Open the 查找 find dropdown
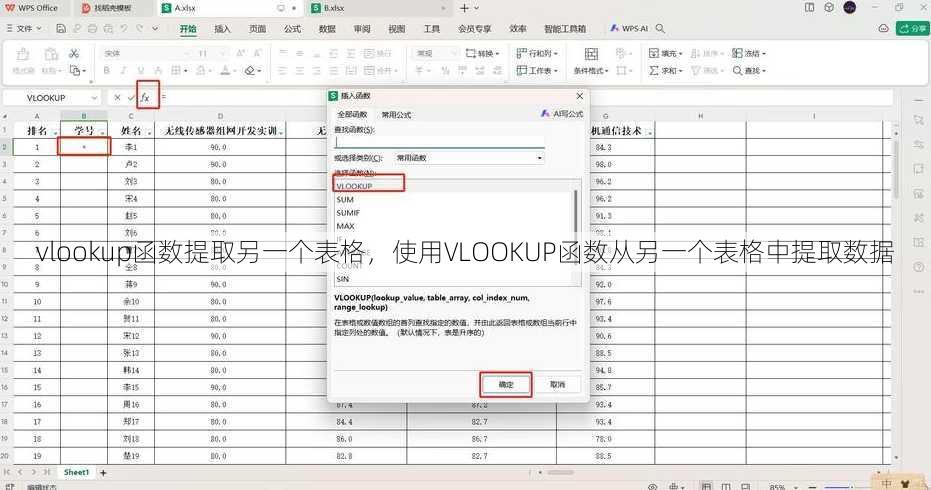The height and width of the screenshot is (490, 931). [x=749, y=71]
